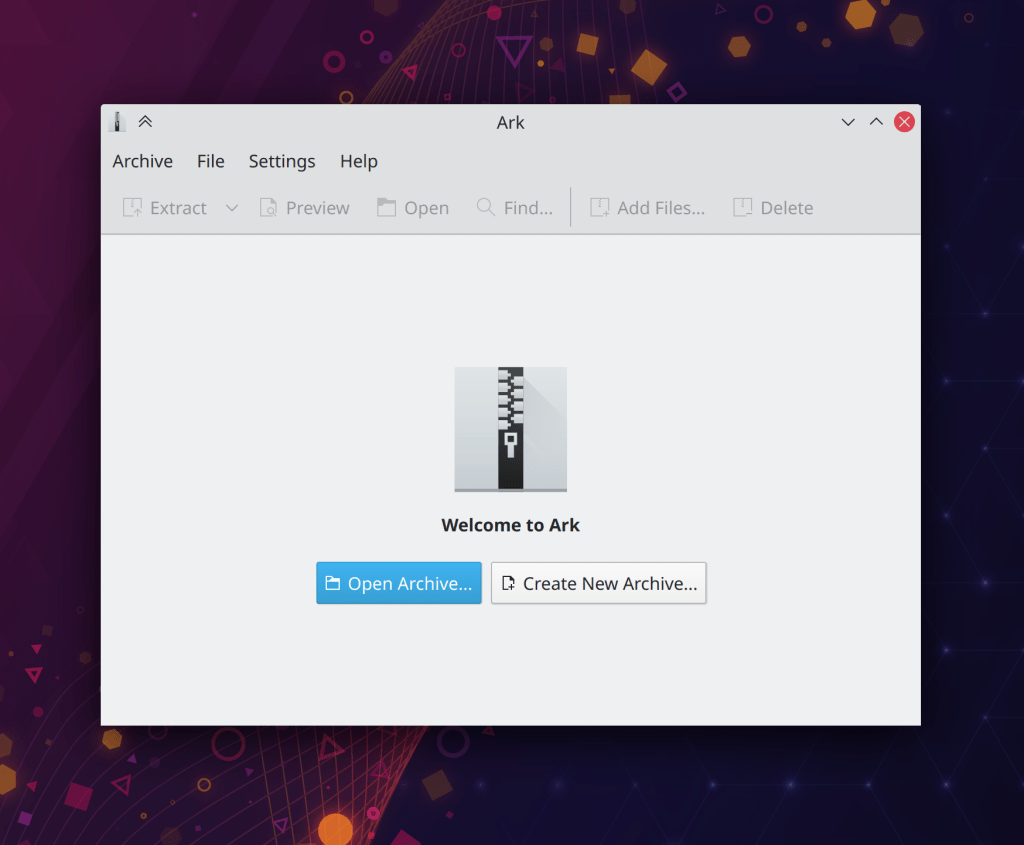The height and width of the screenshot is (845, 1024).
Task: Click the large zipper archive image
Action: 510,429
